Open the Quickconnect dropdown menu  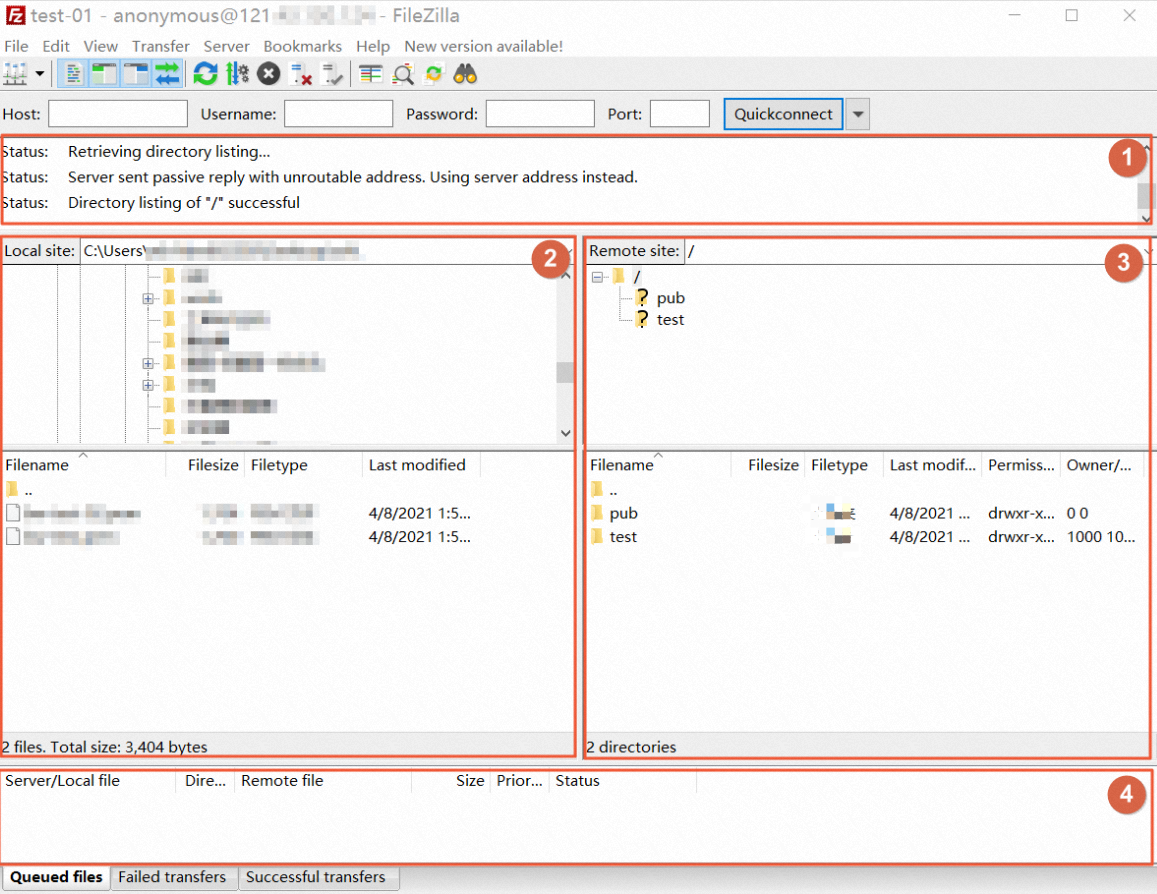(857, 113)
